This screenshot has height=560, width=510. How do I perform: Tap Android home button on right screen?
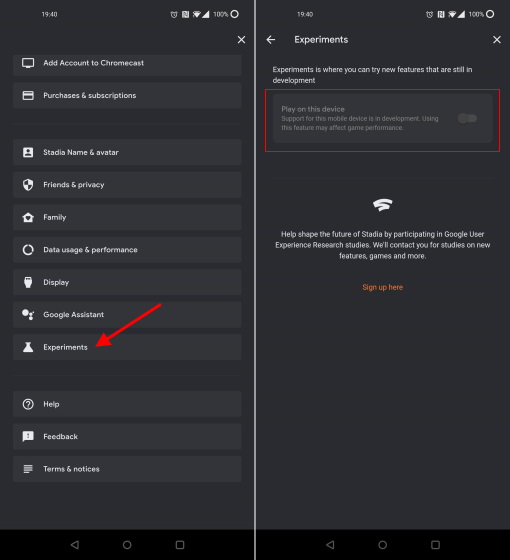tap(382, 545)
